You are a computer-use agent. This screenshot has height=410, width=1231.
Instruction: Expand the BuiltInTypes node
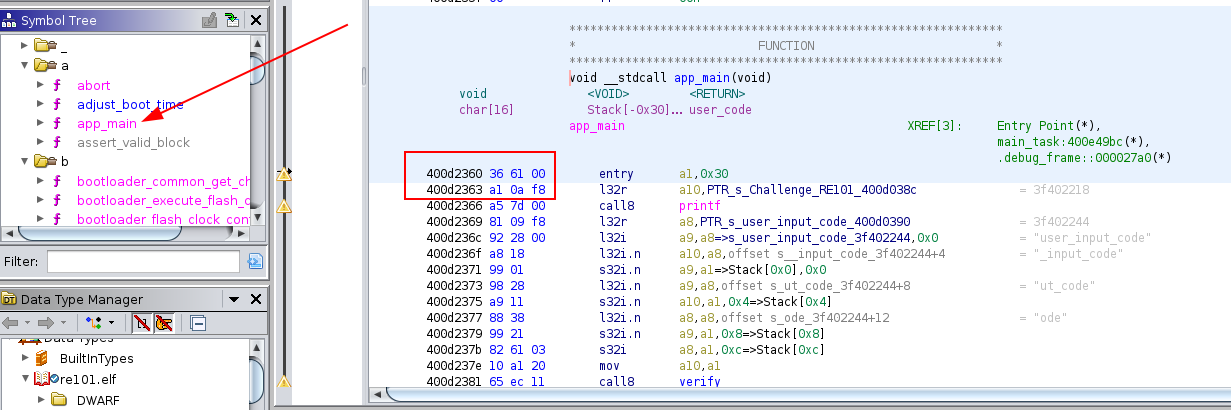point(25,358)
